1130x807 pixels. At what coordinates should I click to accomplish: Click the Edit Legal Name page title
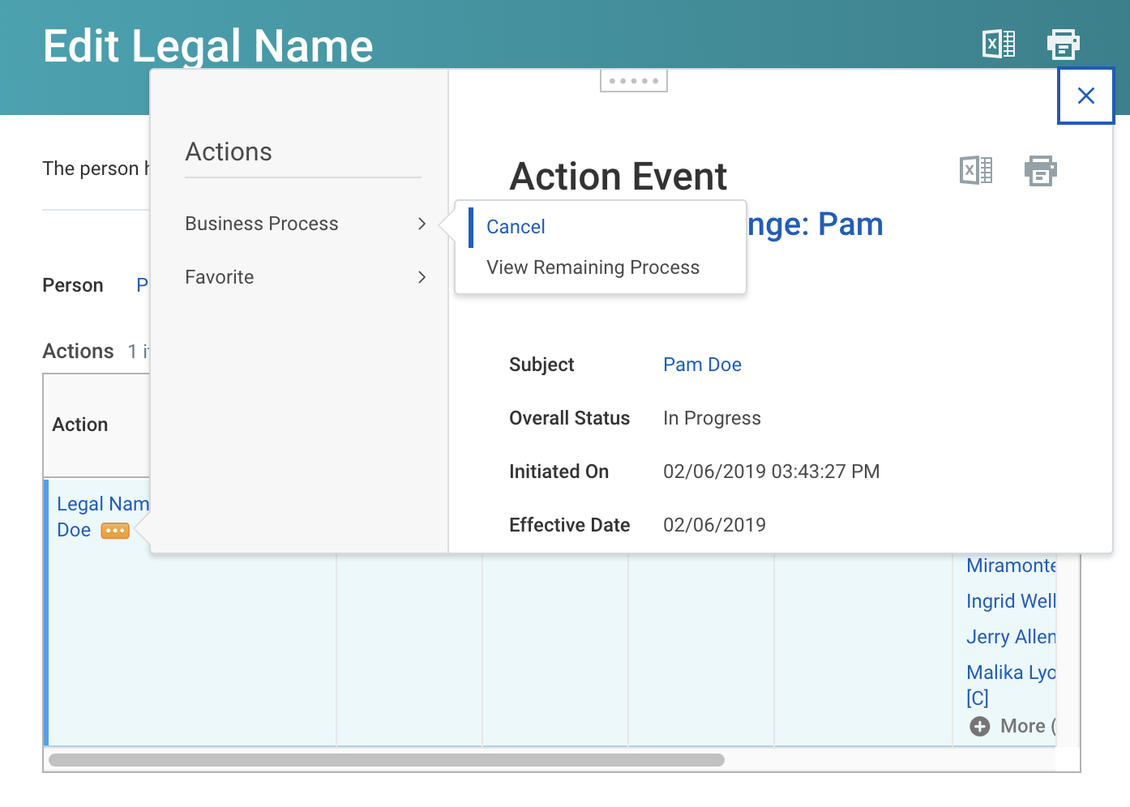tap(208, 46)
